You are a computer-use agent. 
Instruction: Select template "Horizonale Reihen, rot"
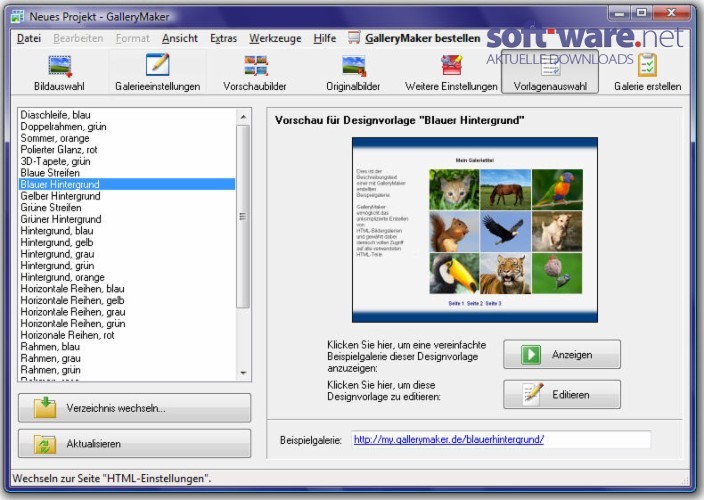127,335
